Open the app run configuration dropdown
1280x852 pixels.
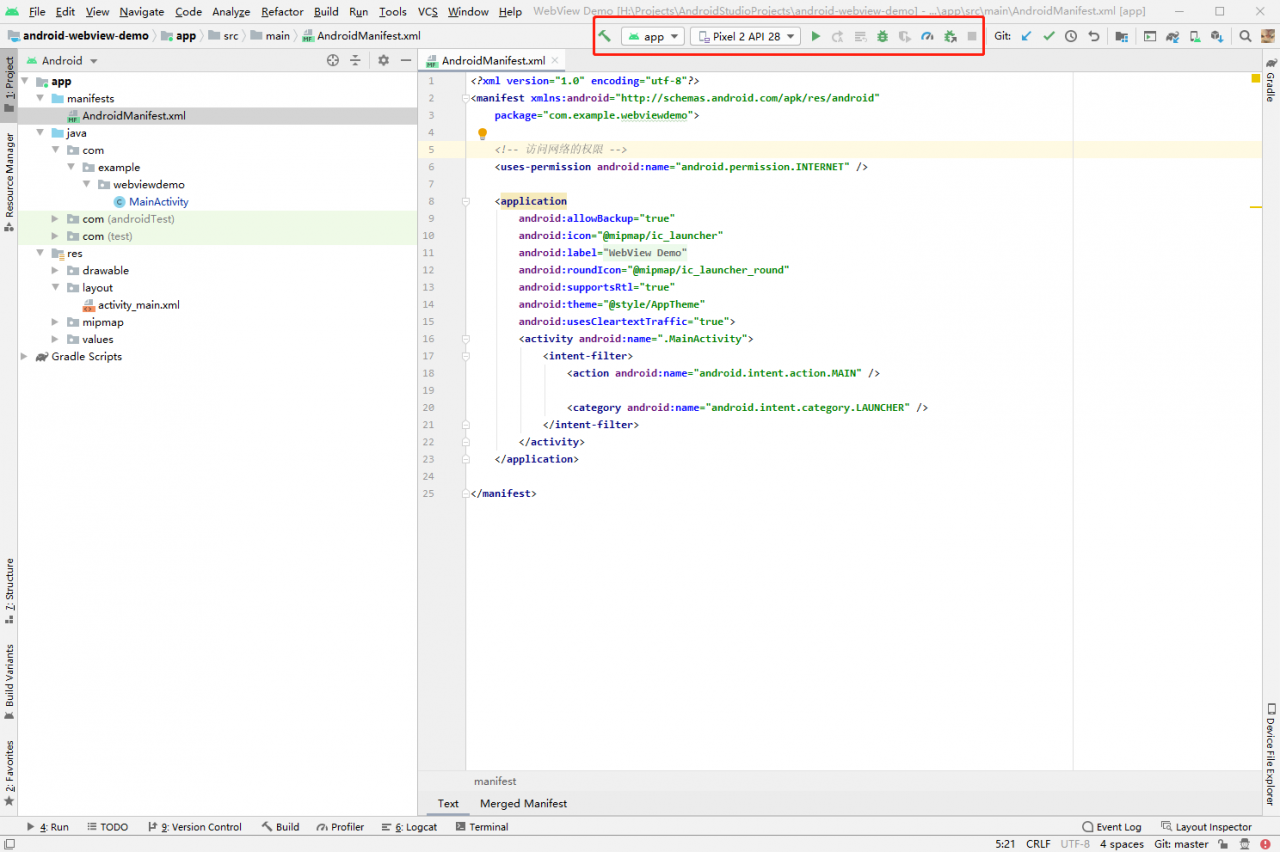tap(654, 36)
